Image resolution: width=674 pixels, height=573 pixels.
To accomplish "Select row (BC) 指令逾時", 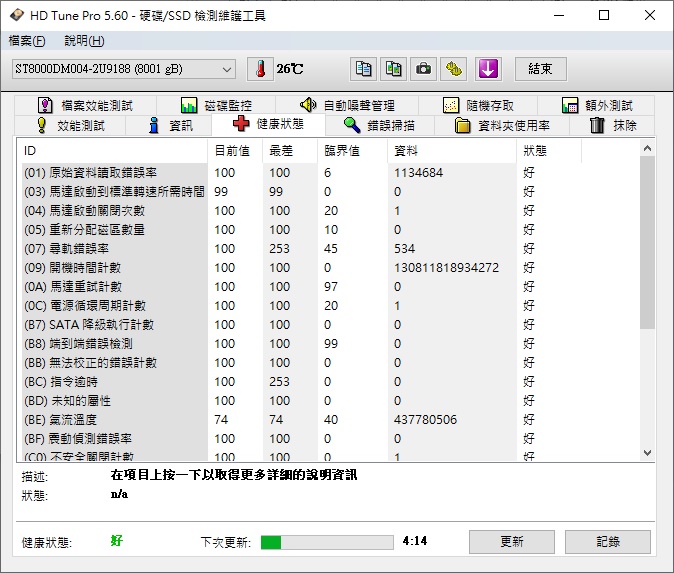I will (x=329, y=382).
